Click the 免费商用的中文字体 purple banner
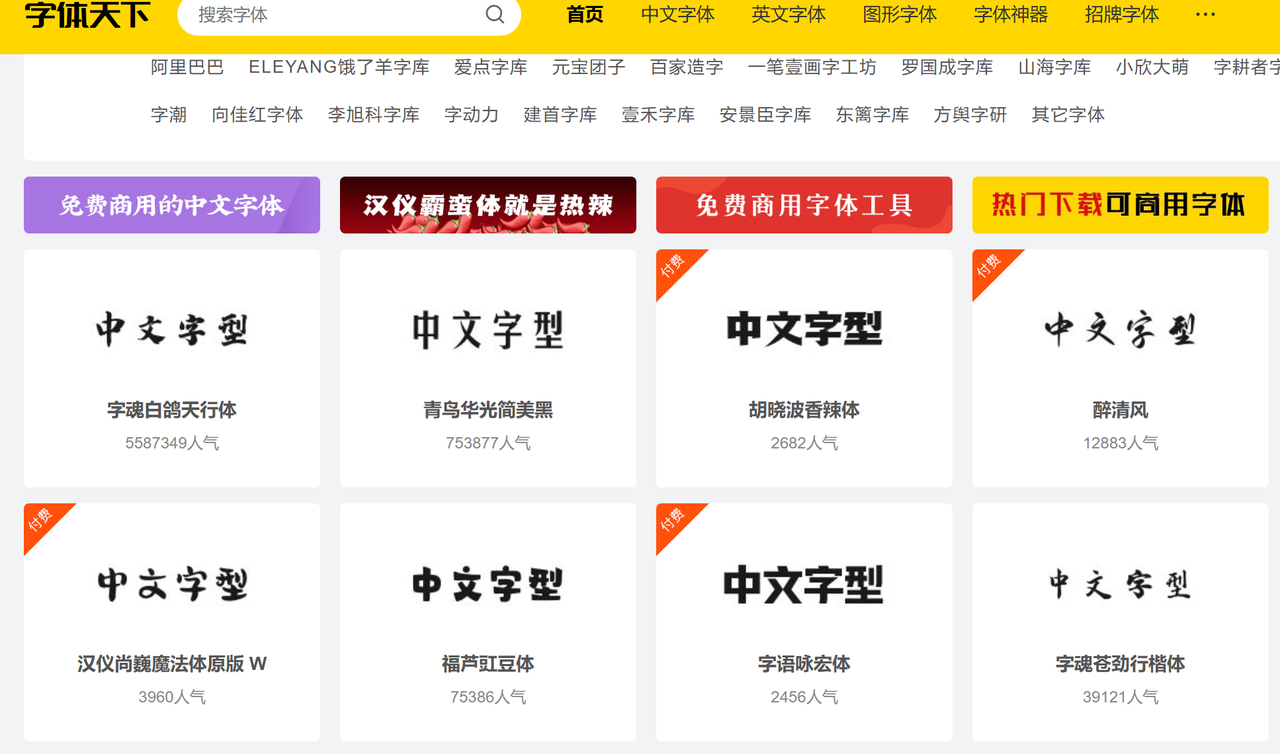1280x754 pixels. coord(172,205)
